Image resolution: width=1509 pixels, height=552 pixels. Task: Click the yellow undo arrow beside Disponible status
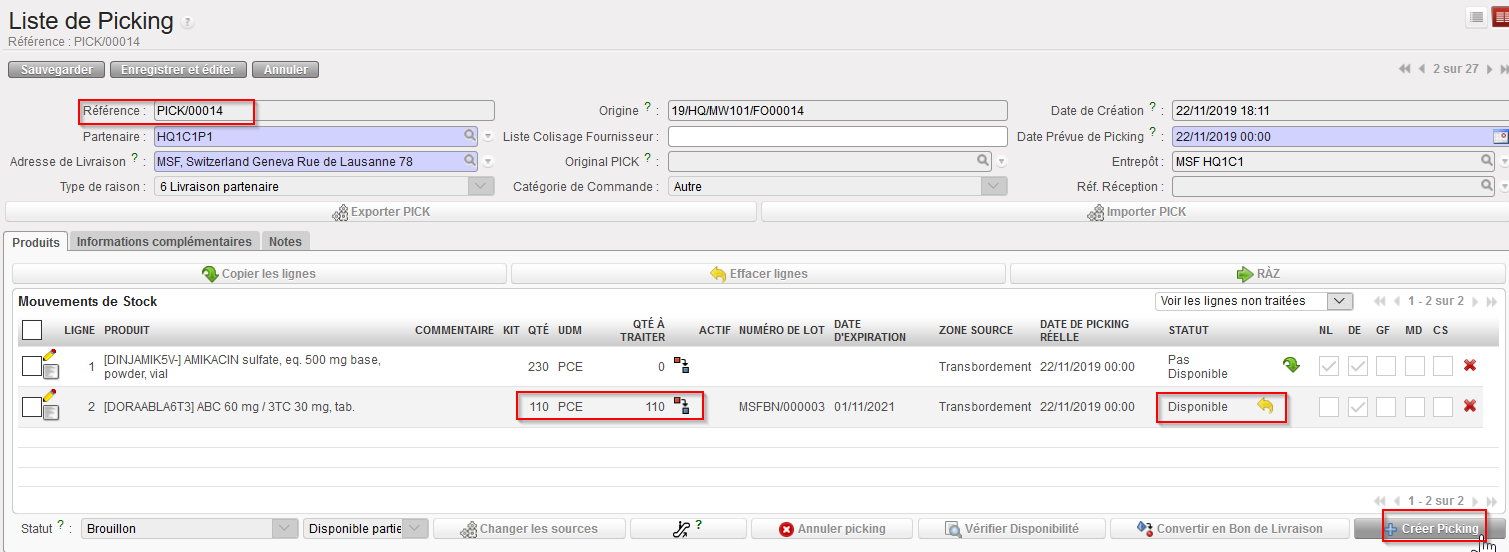click(1265, 406)
